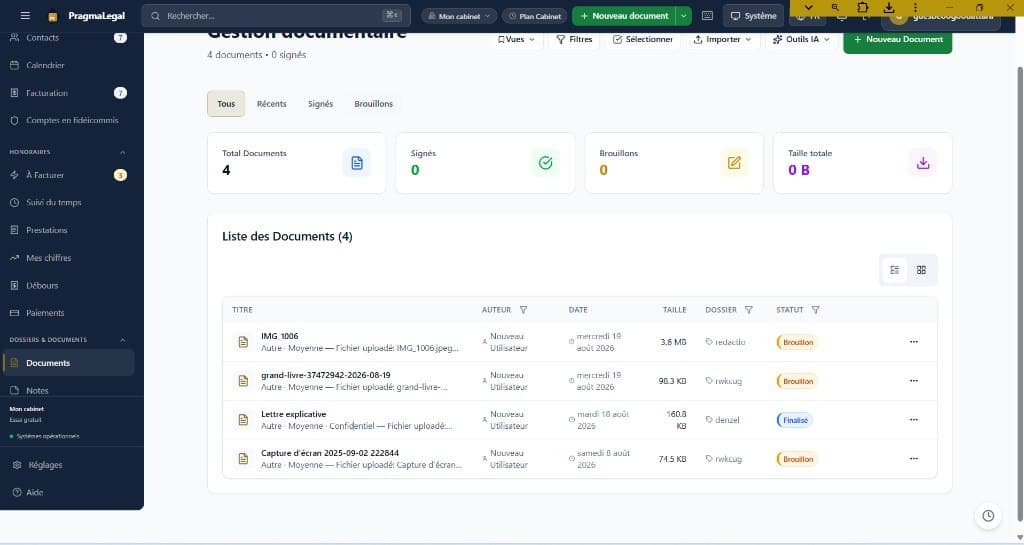The height and width of the screenshot is (545, 1024).
Task: Filter documents by Auteur column
Action: point(523,310)
